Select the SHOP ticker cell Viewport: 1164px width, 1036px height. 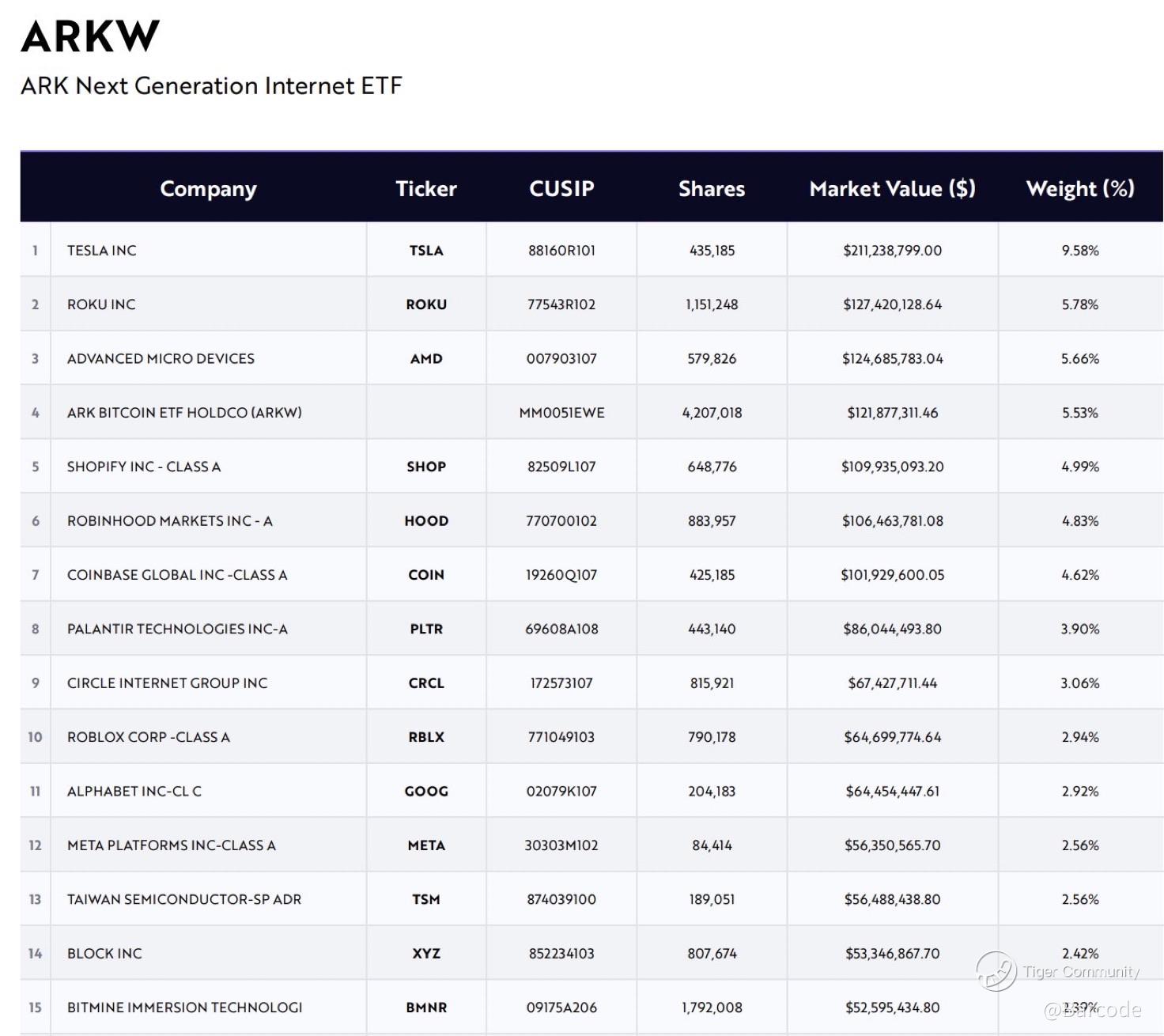tap(426, 467)
